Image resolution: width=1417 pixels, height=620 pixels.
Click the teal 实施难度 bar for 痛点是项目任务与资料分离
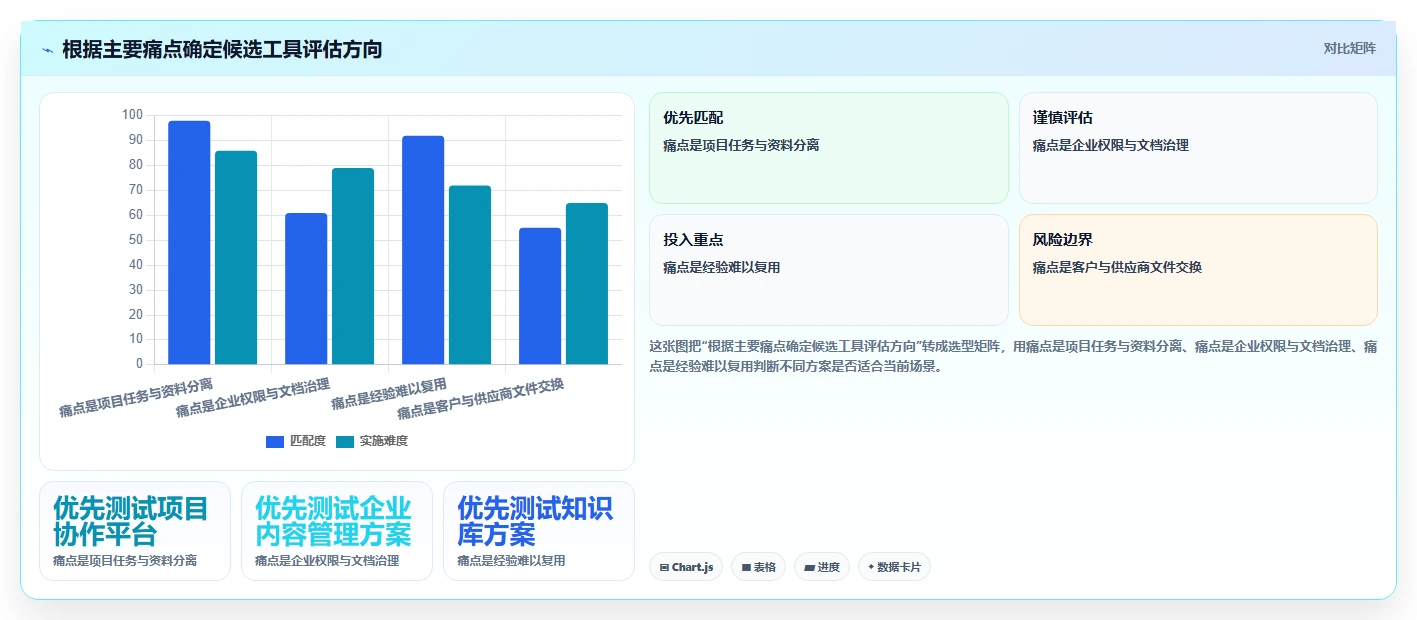[x=236, y=257]
